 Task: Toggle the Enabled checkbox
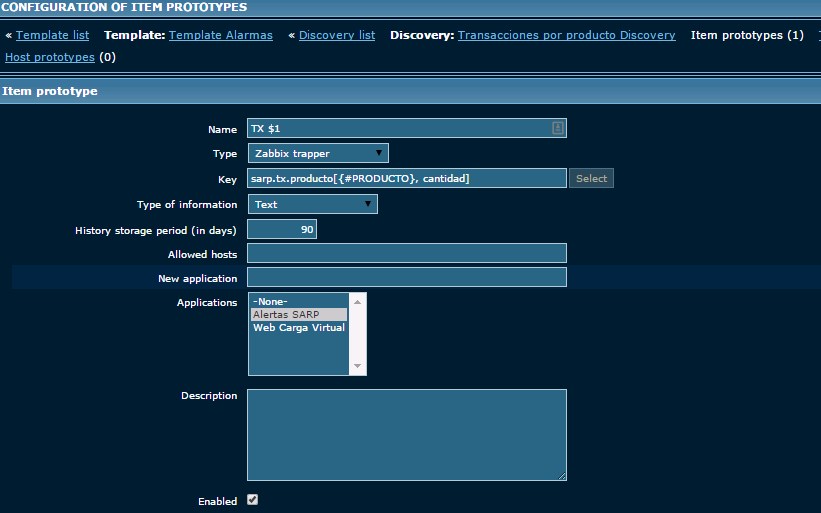click(252, 500)
